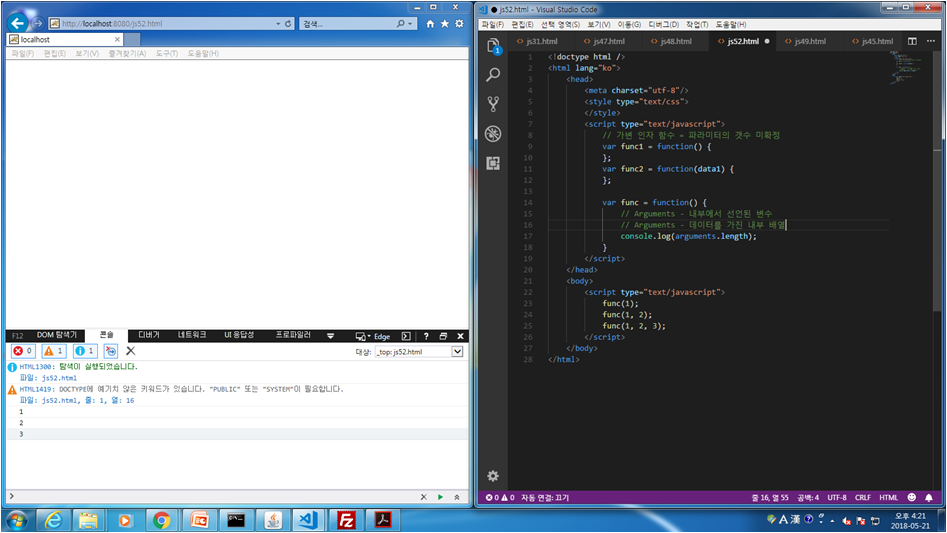Open the target frame dropdown in console

(x=419, y=351)
